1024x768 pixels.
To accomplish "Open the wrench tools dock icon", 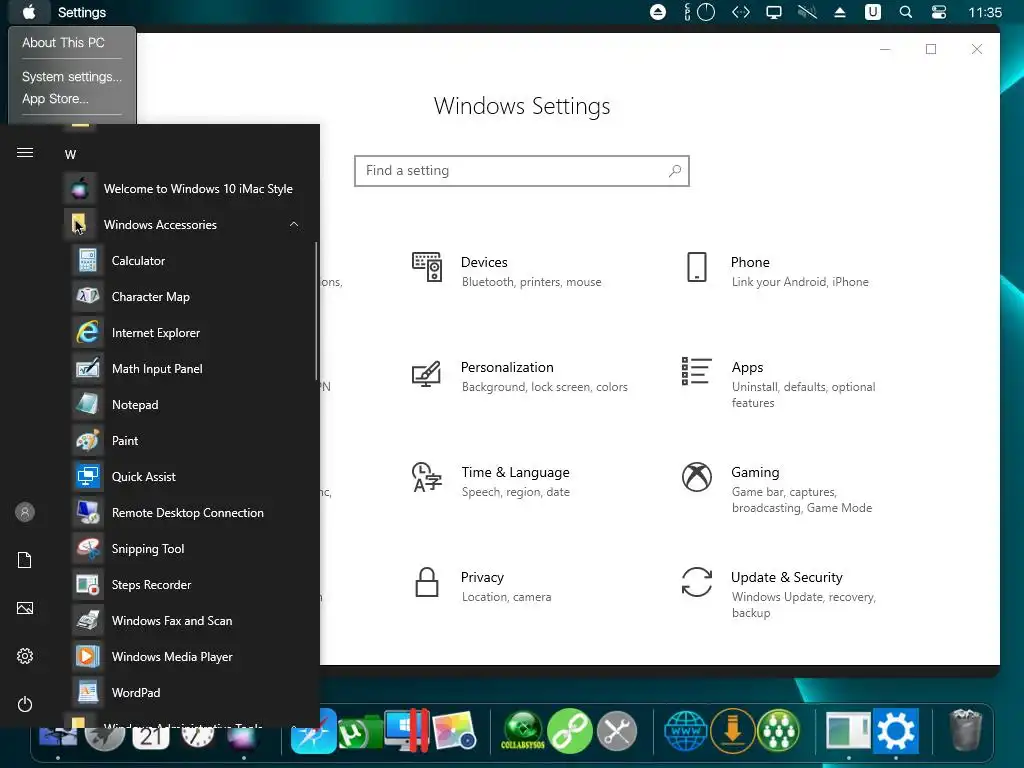I will [x=616, y=731].
